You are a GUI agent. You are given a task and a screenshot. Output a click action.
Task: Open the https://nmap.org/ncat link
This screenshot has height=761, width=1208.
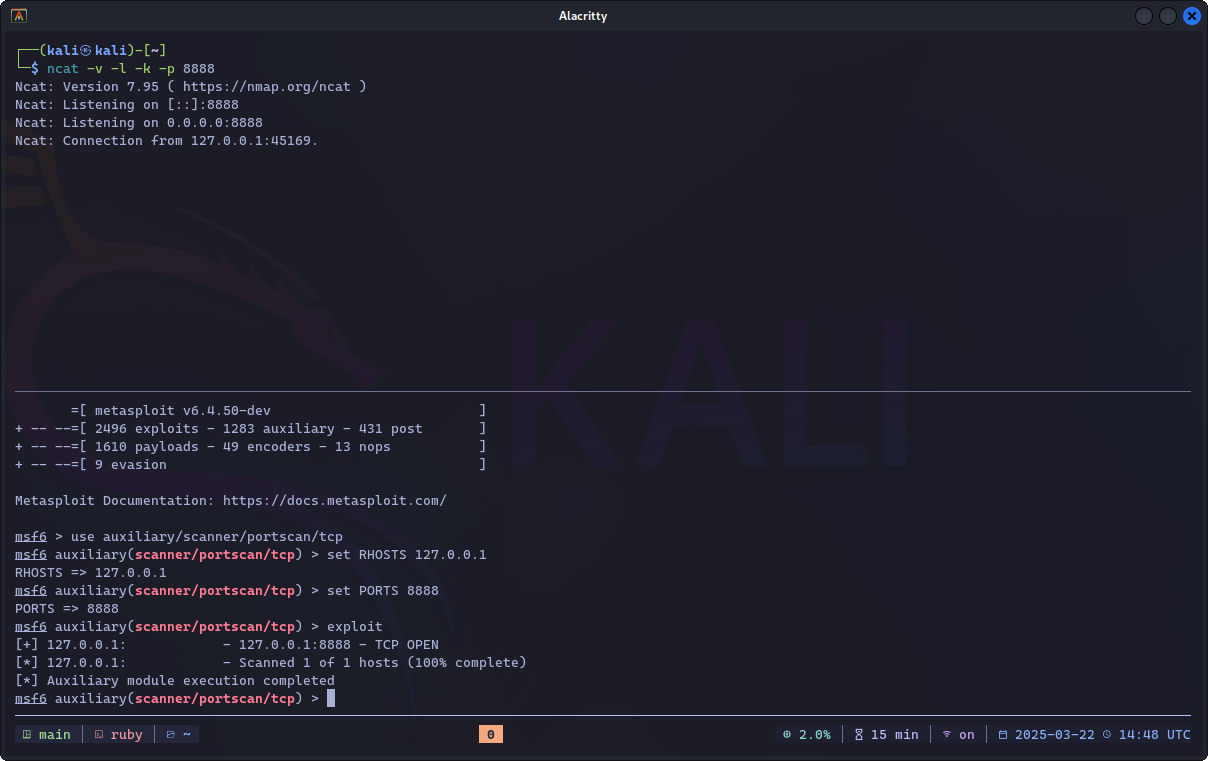[x=267, y=86]
